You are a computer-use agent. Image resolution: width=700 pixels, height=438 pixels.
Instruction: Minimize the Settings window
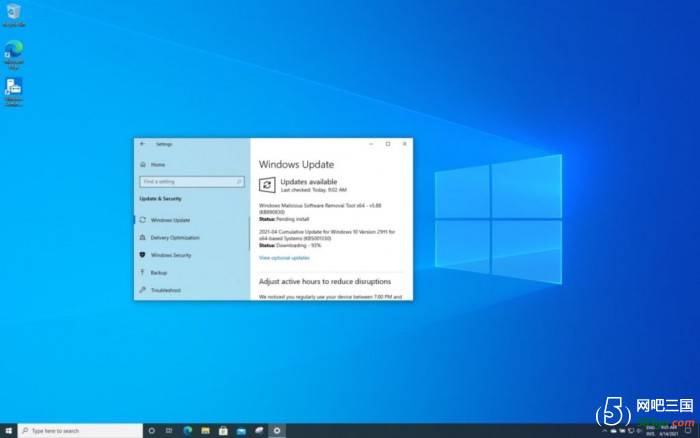pos(371,144)
